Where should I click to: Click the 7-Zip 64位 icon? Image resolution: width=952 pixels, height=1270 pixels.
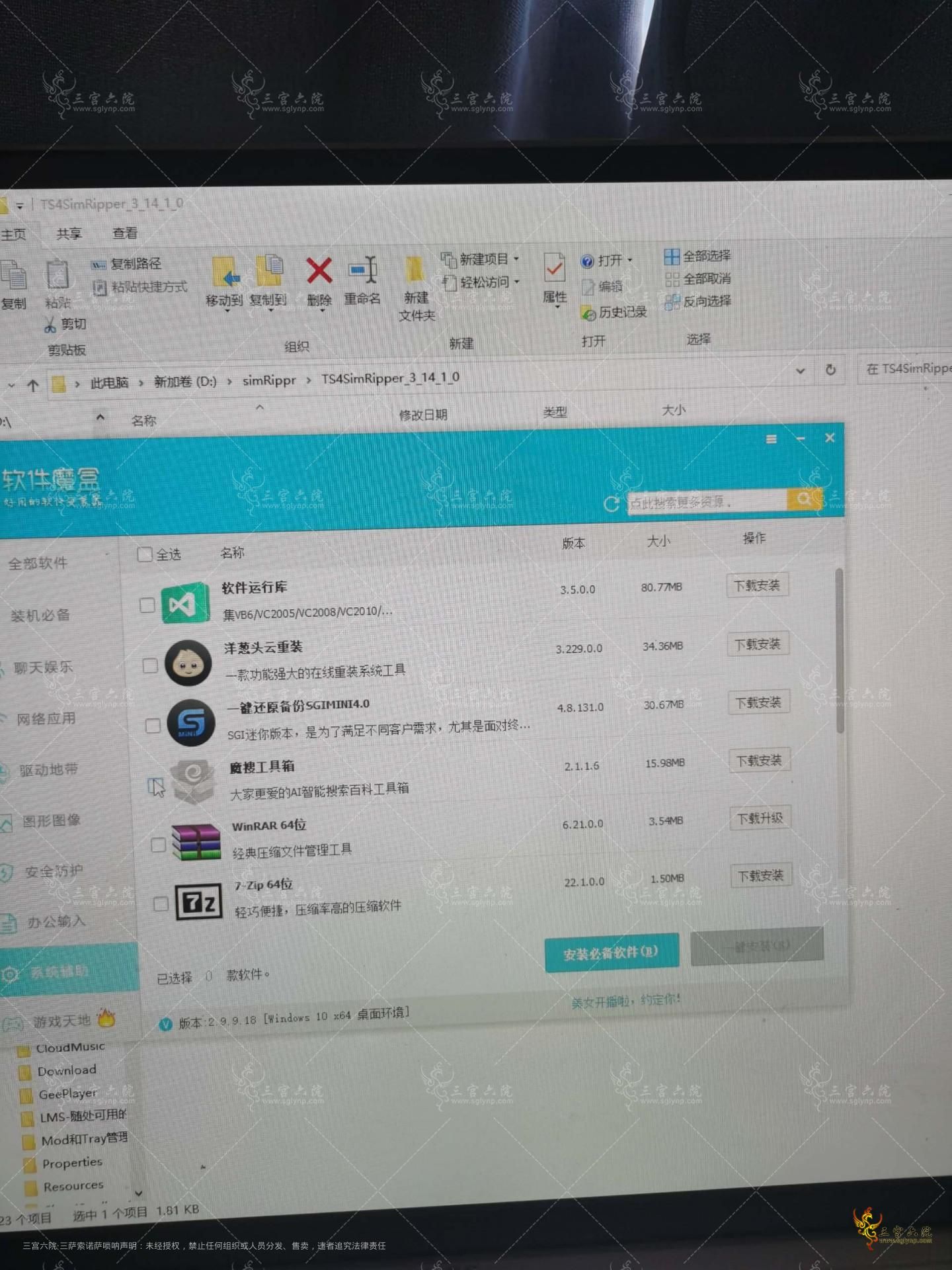198,902
